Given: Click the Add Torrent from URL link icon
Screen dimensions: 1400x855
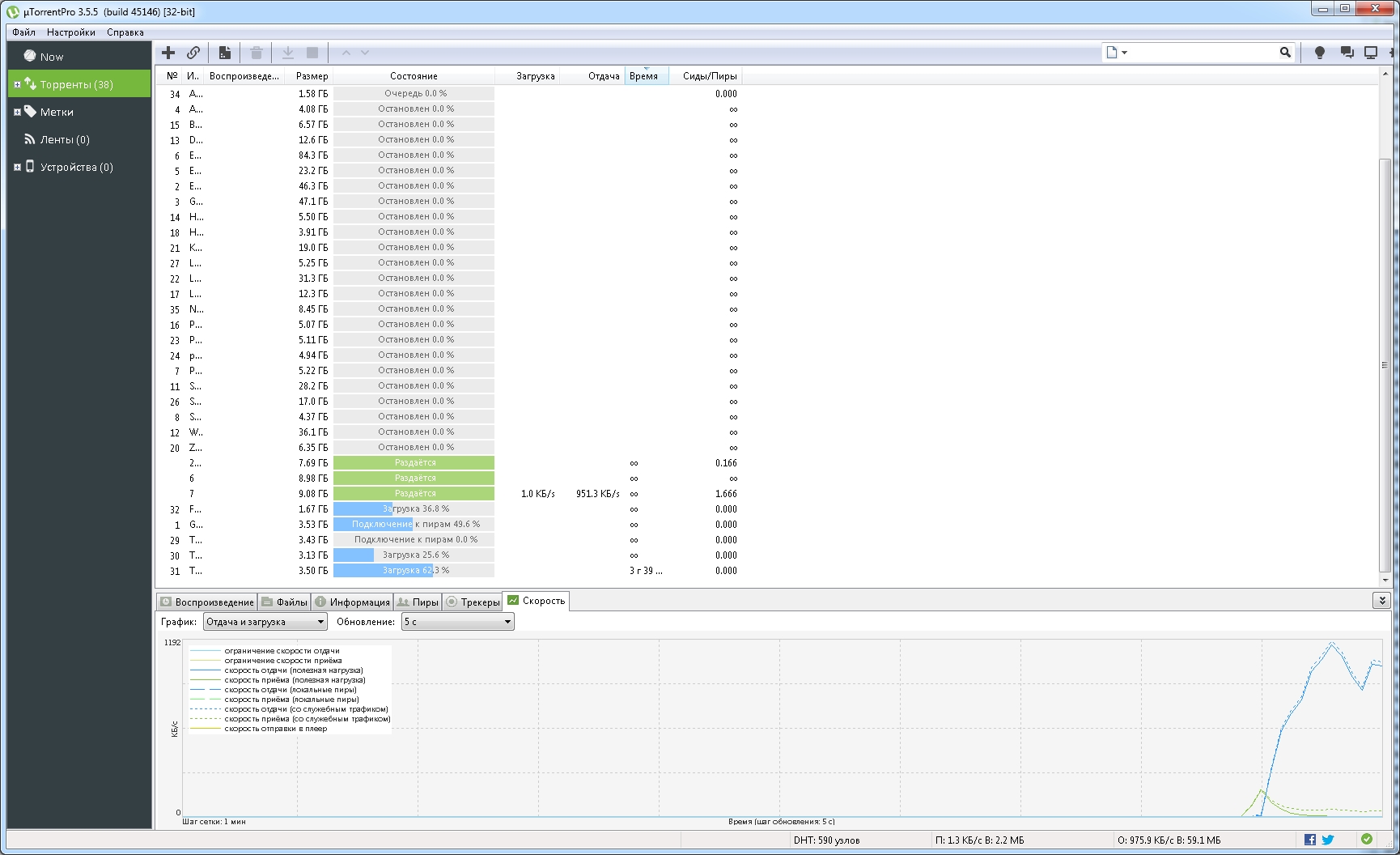Looking at the screenshot, I should (x=193, y=53).
